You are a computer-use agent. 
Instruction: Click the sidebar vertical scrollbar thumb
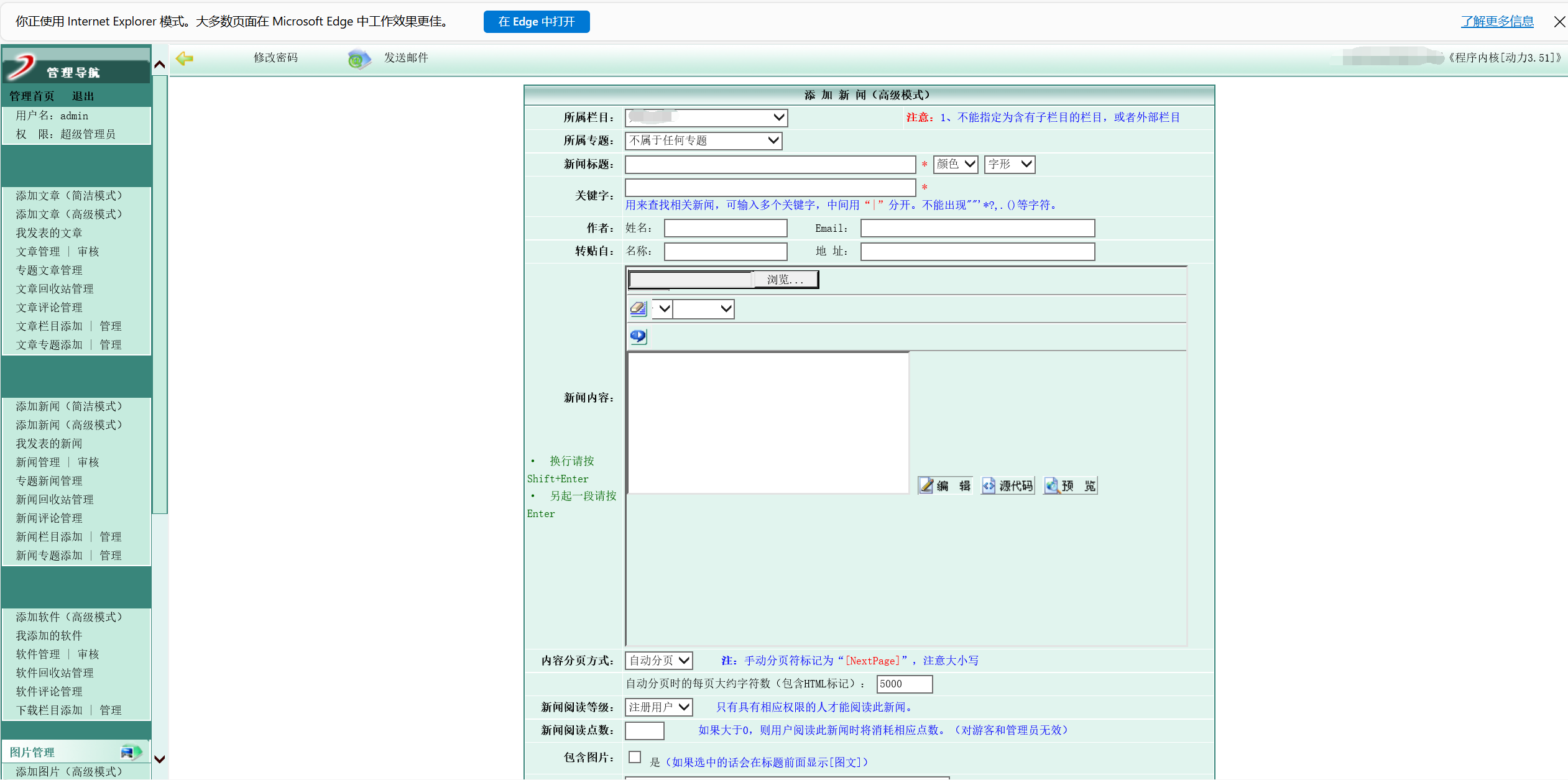point(160,295)
